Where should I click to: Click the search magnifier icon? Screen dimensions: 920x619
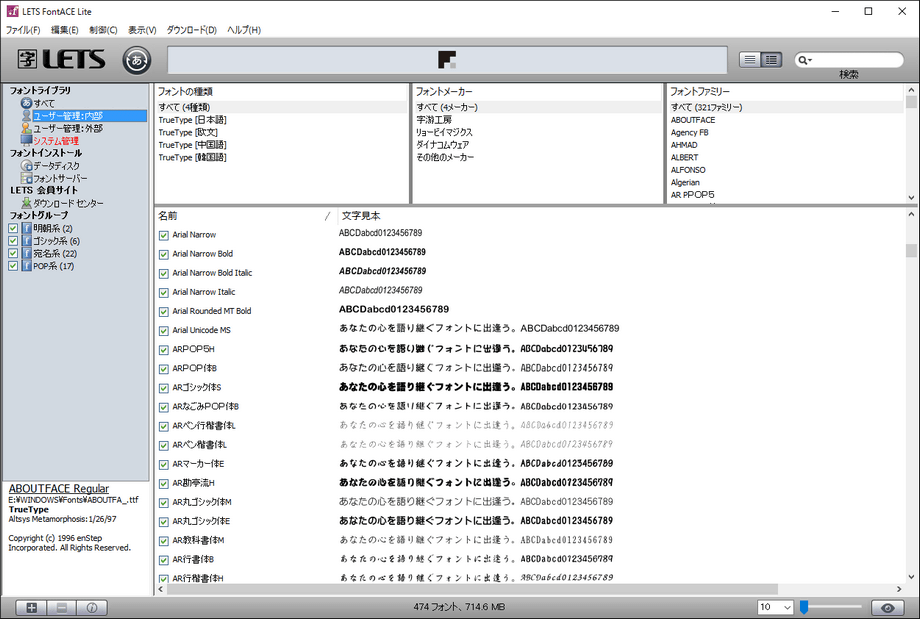[802, 60]
